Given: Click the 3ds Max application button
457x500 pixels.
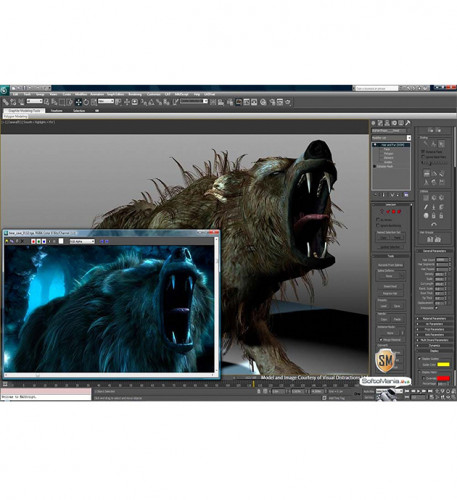Looking at the screenshot, I should click(4, 90).
